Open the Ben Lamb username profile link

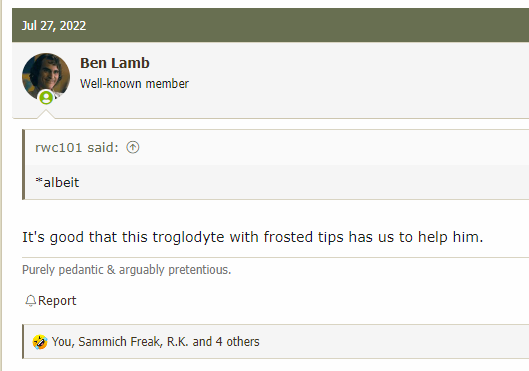[115, 63]
